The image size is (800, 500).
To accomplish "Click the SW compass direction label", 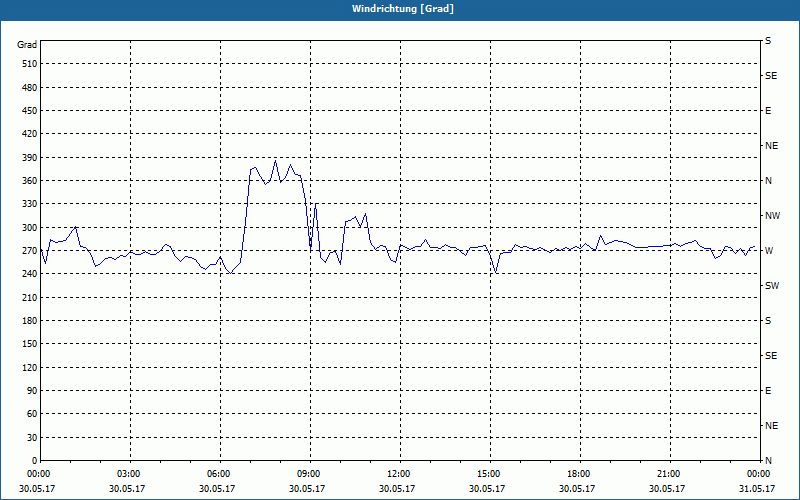I will coord(772,286).
